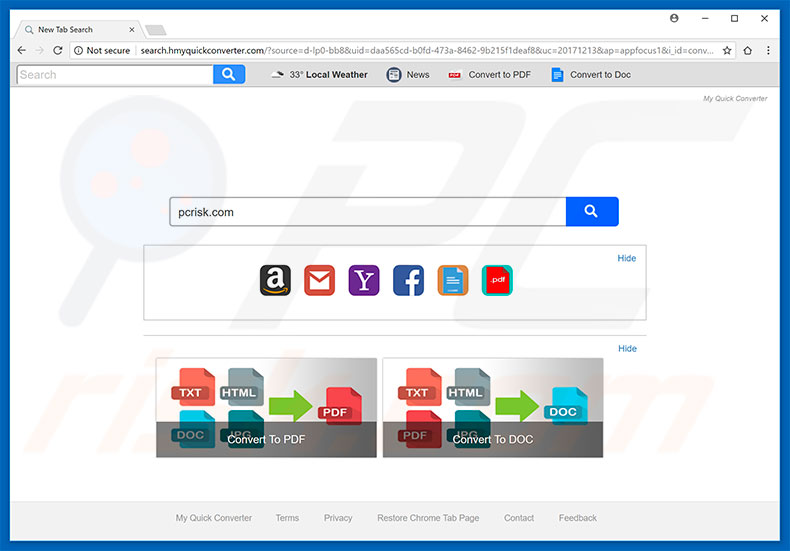Click the toolbar search magnifier button

coord(229,74)
